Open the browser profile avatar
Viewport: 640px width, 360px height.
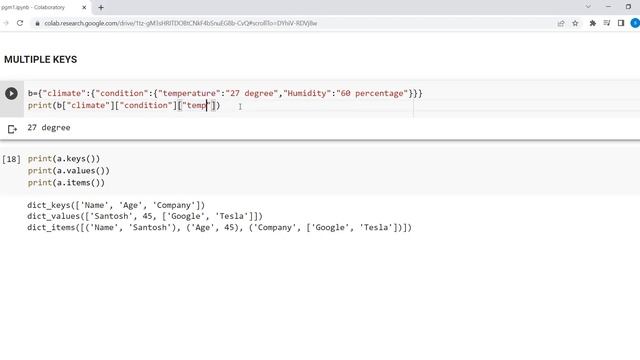[x=635, y=23]
